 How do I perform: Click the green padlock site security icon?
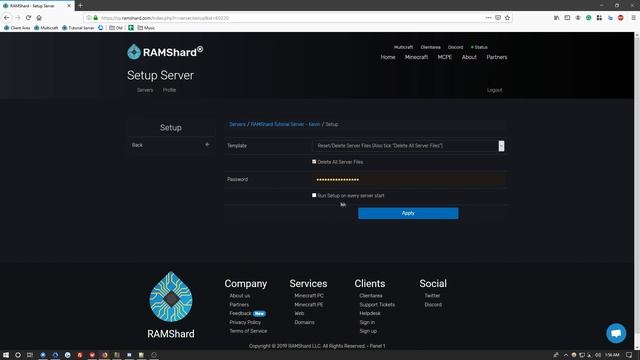tap(96, 18)
